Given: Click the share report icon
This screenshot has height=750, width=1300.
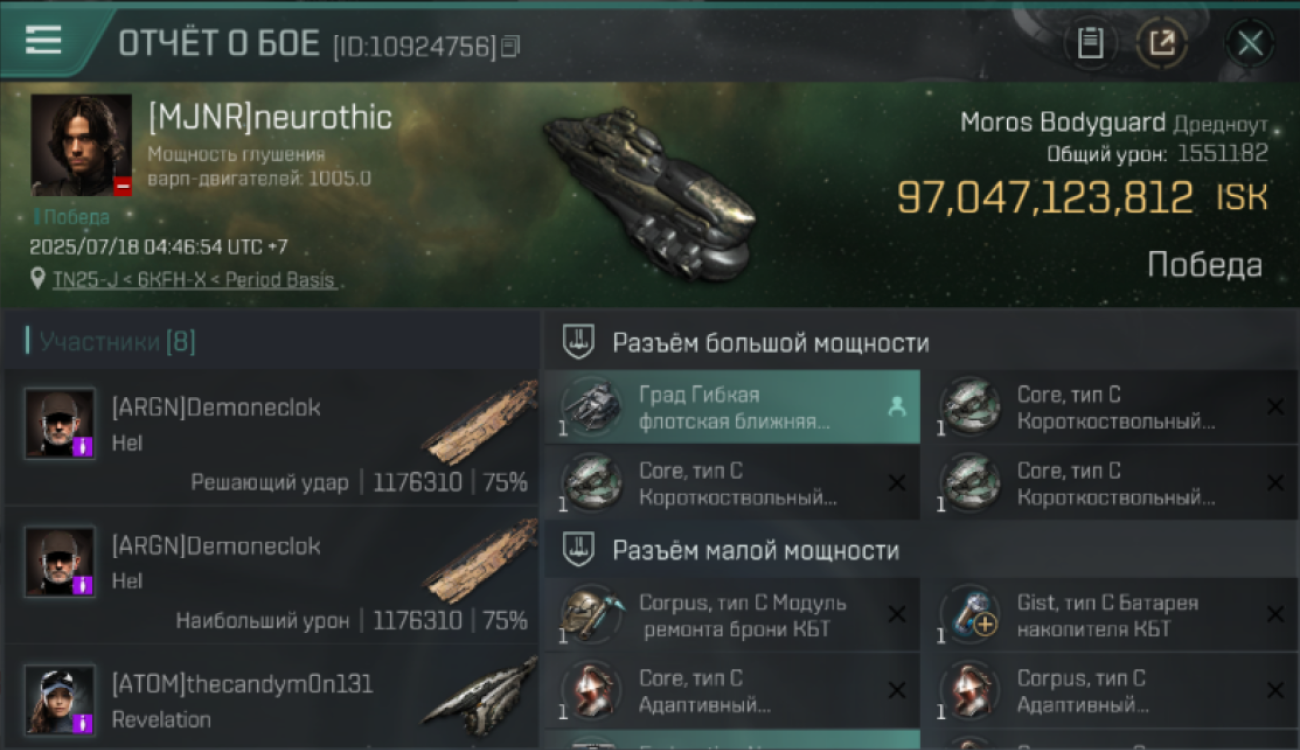Looking at the screenshot, I should click(x=1162, y=43).
